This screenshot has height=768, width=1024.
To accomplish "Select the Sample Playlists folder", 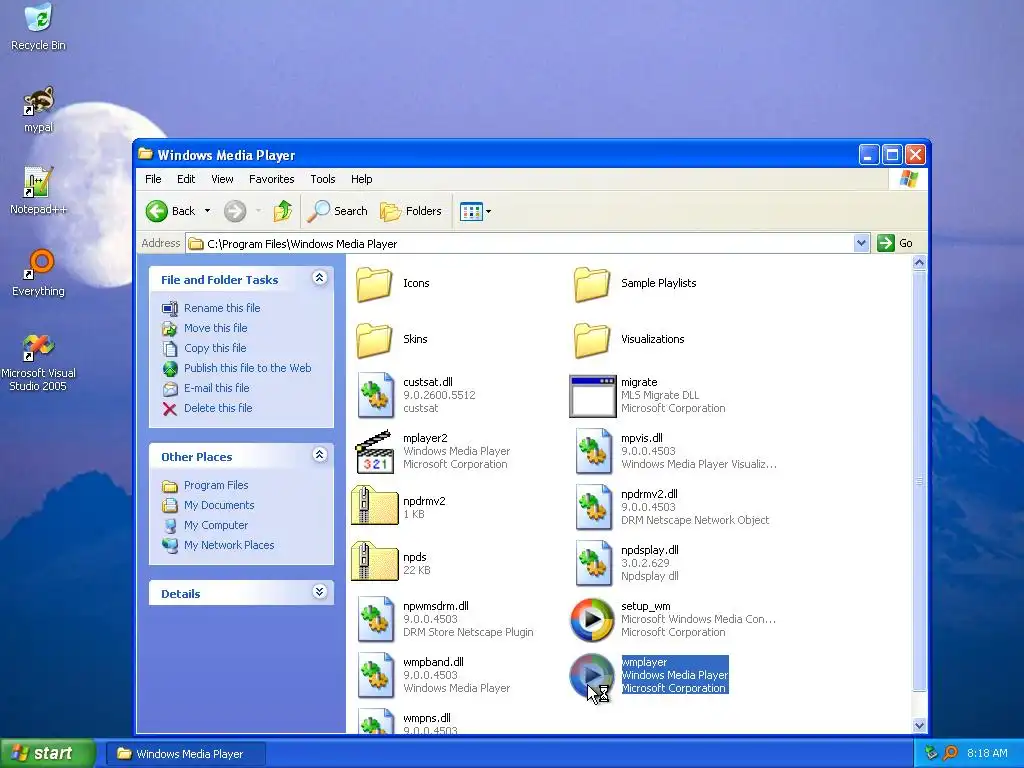I will [x=592, y=283].
